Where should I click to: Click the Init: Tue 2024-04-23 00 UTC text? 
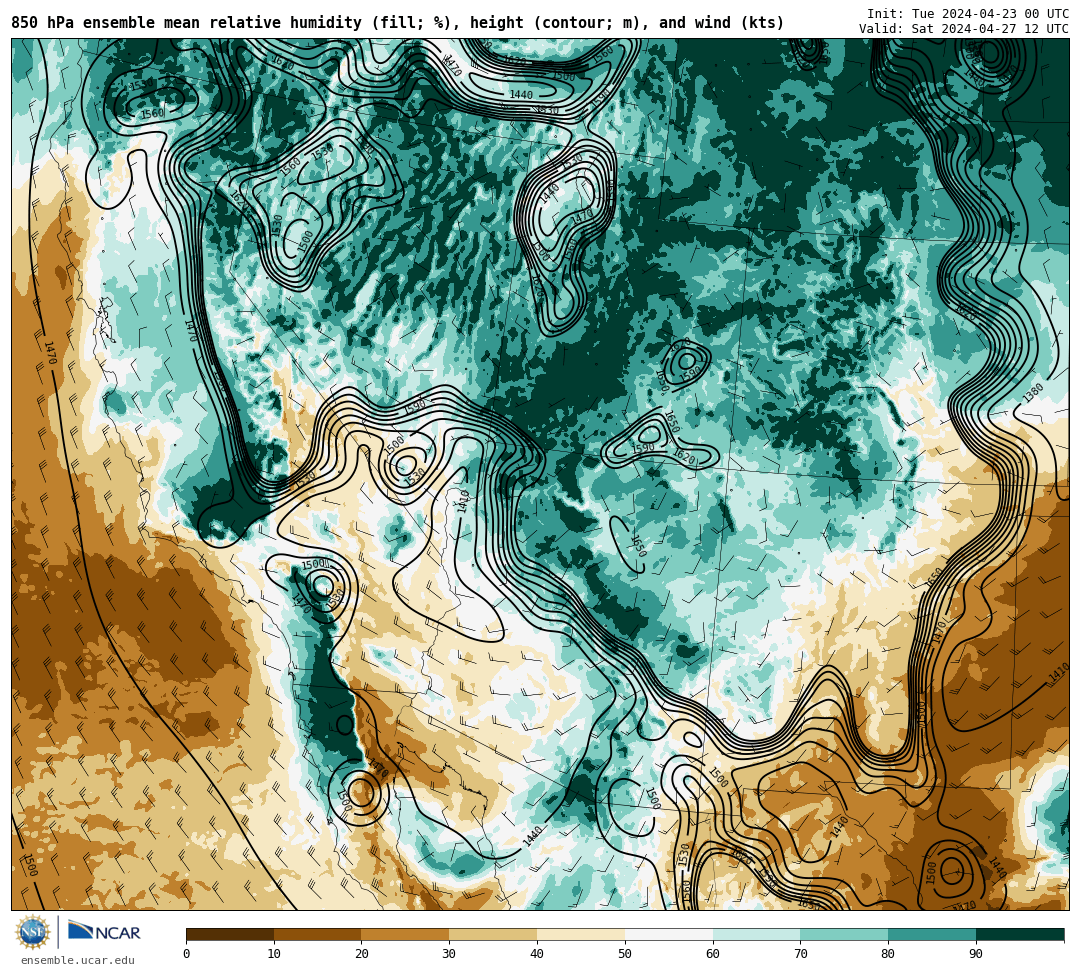(x=968, y=14)
